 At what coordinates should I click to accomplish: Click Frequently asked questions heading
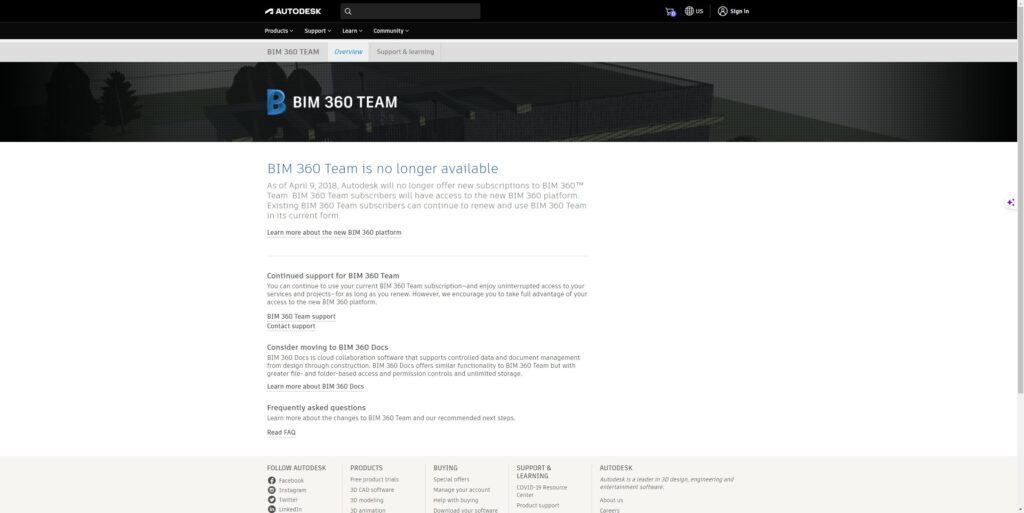tap(316, 407)
